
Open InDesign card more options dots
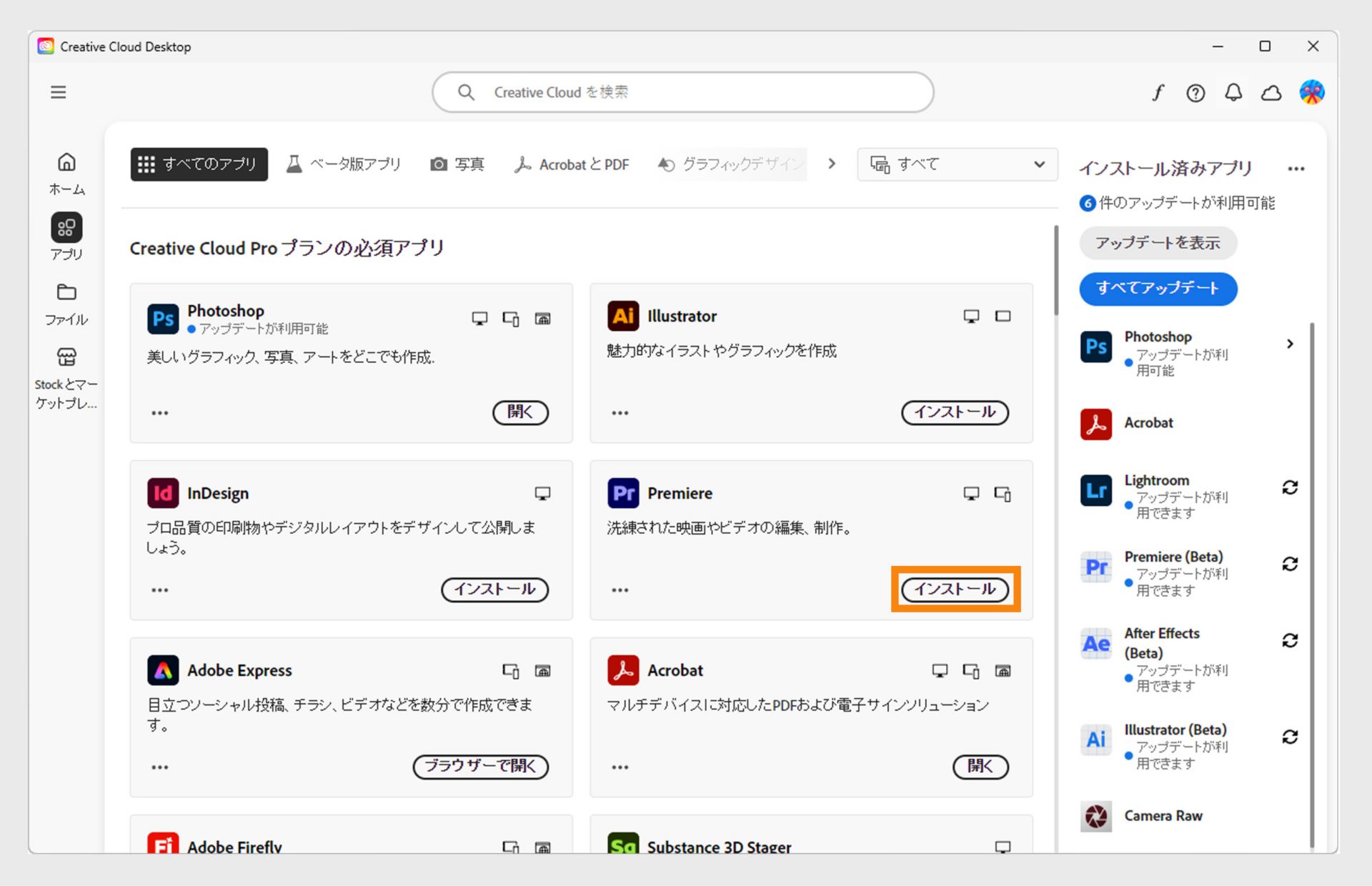[160, 590]
